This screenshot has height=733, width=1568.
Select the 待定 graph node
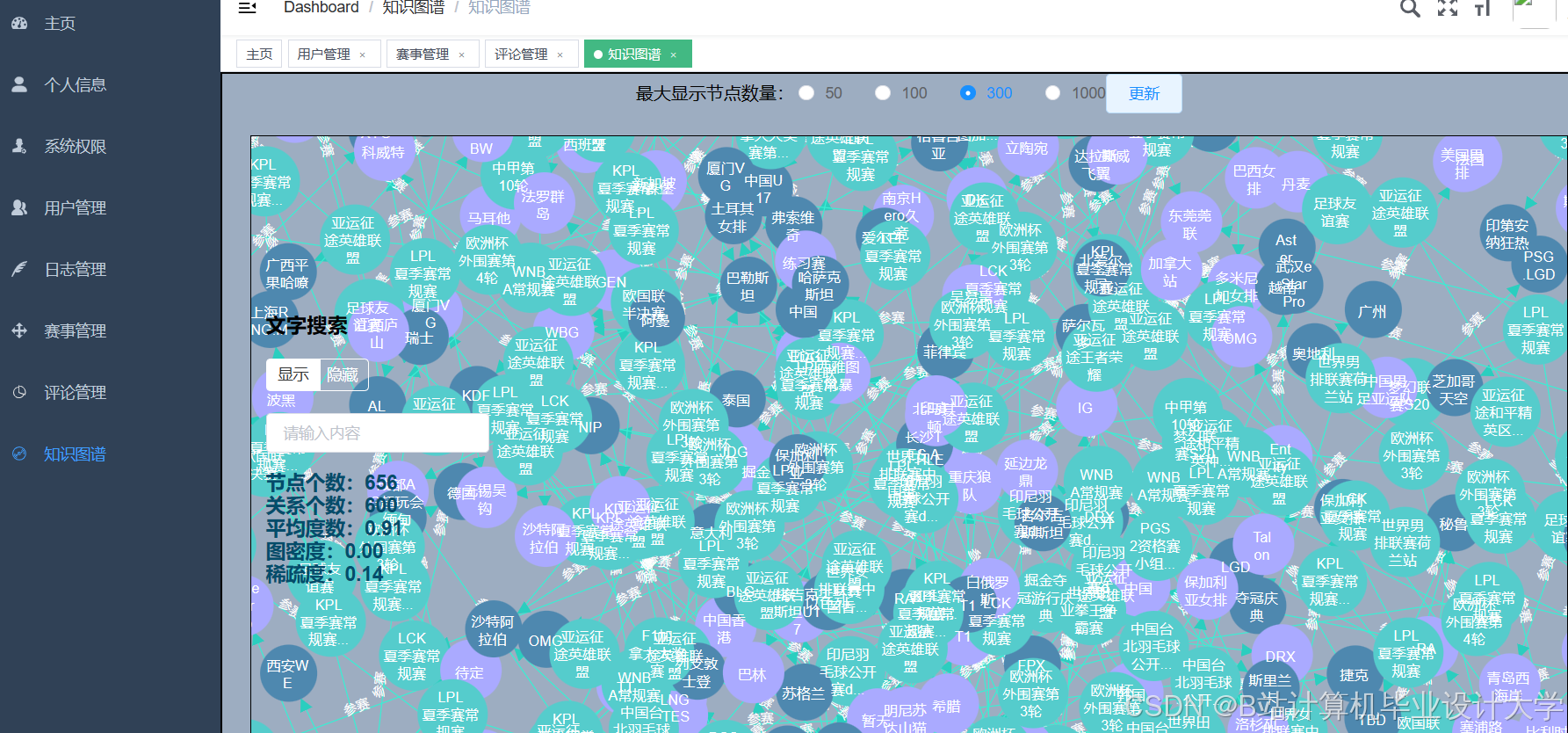point(469,672)
